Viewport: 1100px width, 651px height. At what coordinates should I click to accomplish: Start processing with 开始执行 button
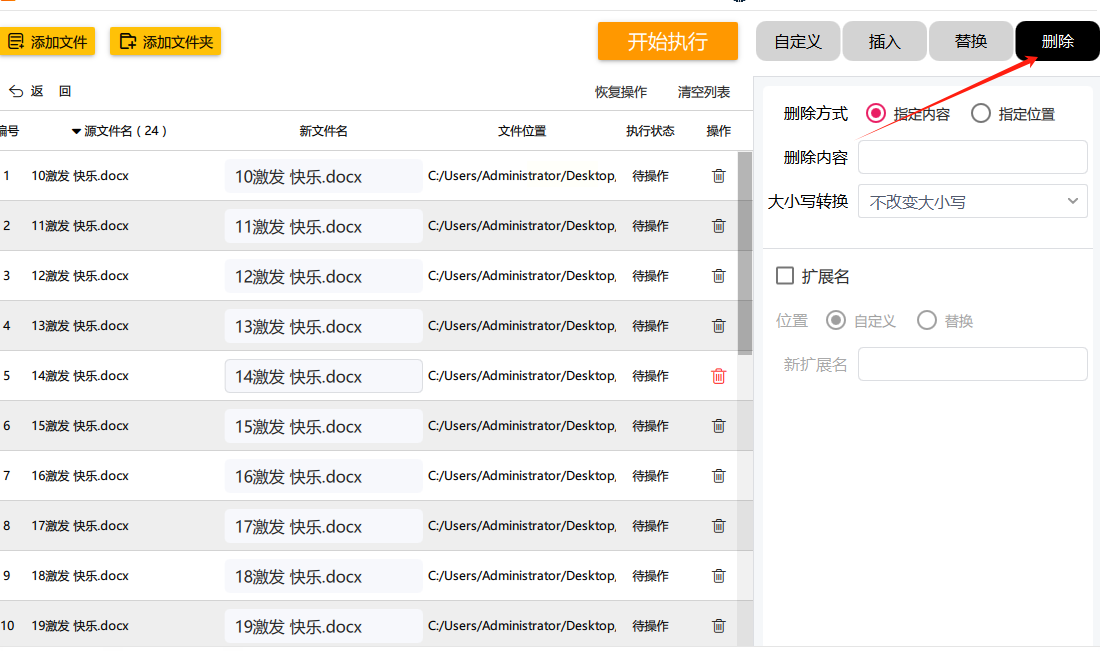click(667, 41)
